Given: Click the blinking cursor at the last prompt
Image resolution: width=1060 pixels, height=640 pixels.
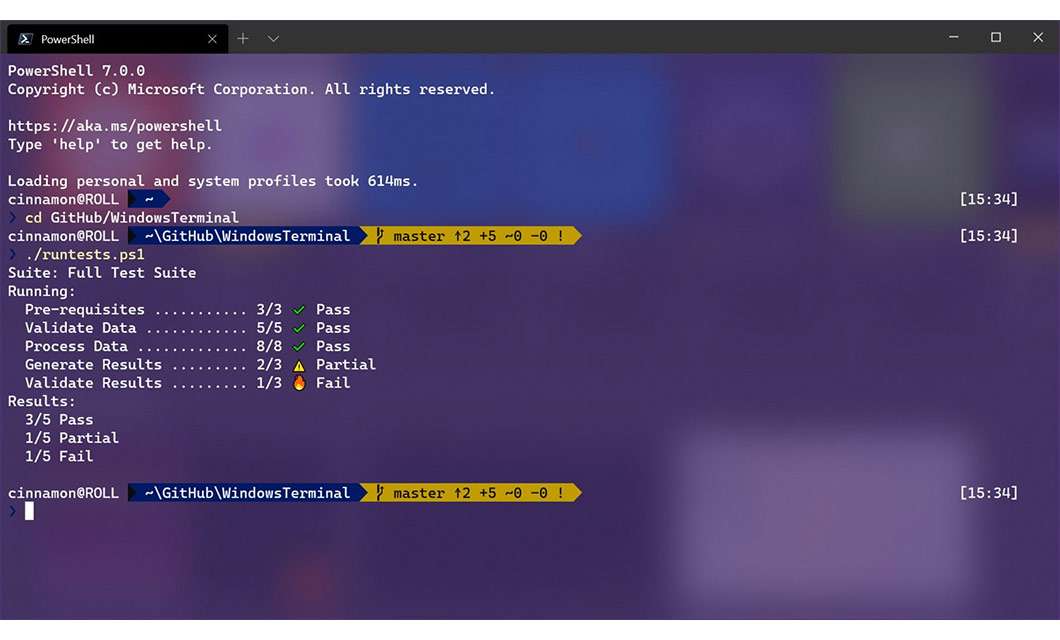Looking at the screenshot, I should 30,511.
